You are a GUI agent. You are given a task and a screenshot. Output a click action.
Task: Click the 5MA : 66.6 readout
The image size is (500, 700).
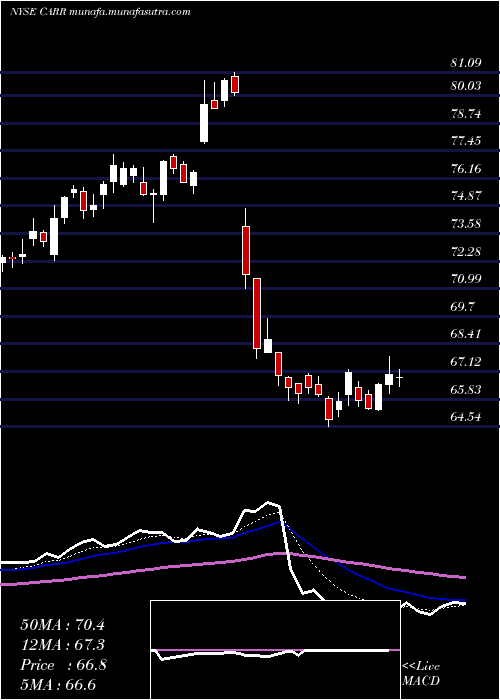click(x=58, y=685)
